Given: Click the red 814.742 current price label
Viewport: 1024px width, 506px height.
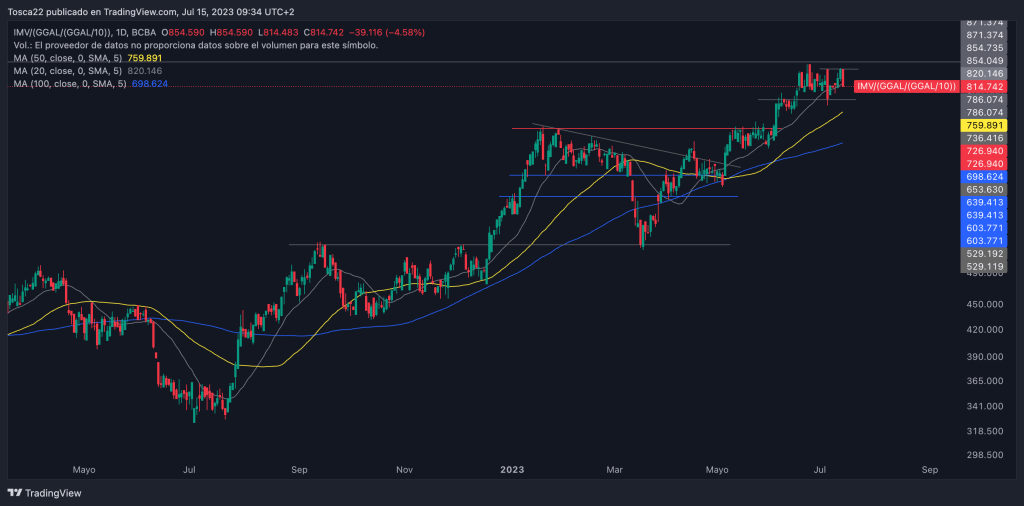Looking at the screenshot, I should point(985,87).
